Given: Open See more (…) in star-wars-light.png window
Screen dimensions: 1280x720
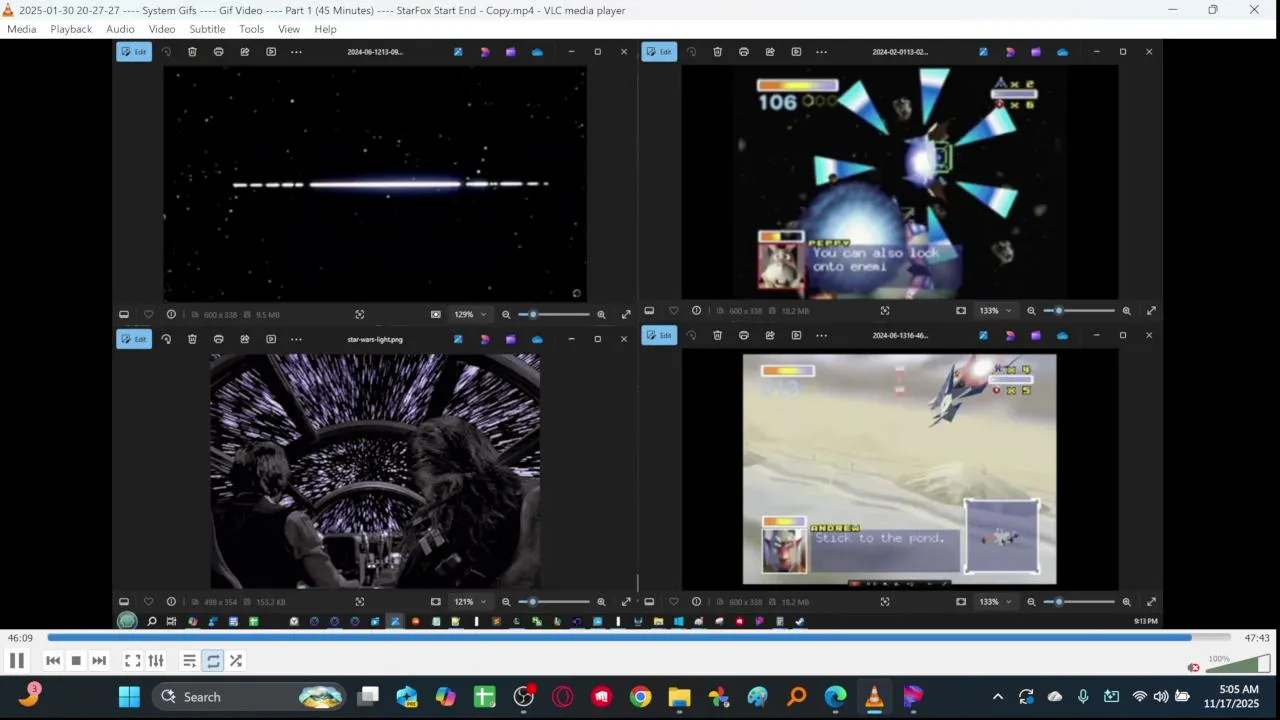Looking at the screenshot, I should point(296,339).
